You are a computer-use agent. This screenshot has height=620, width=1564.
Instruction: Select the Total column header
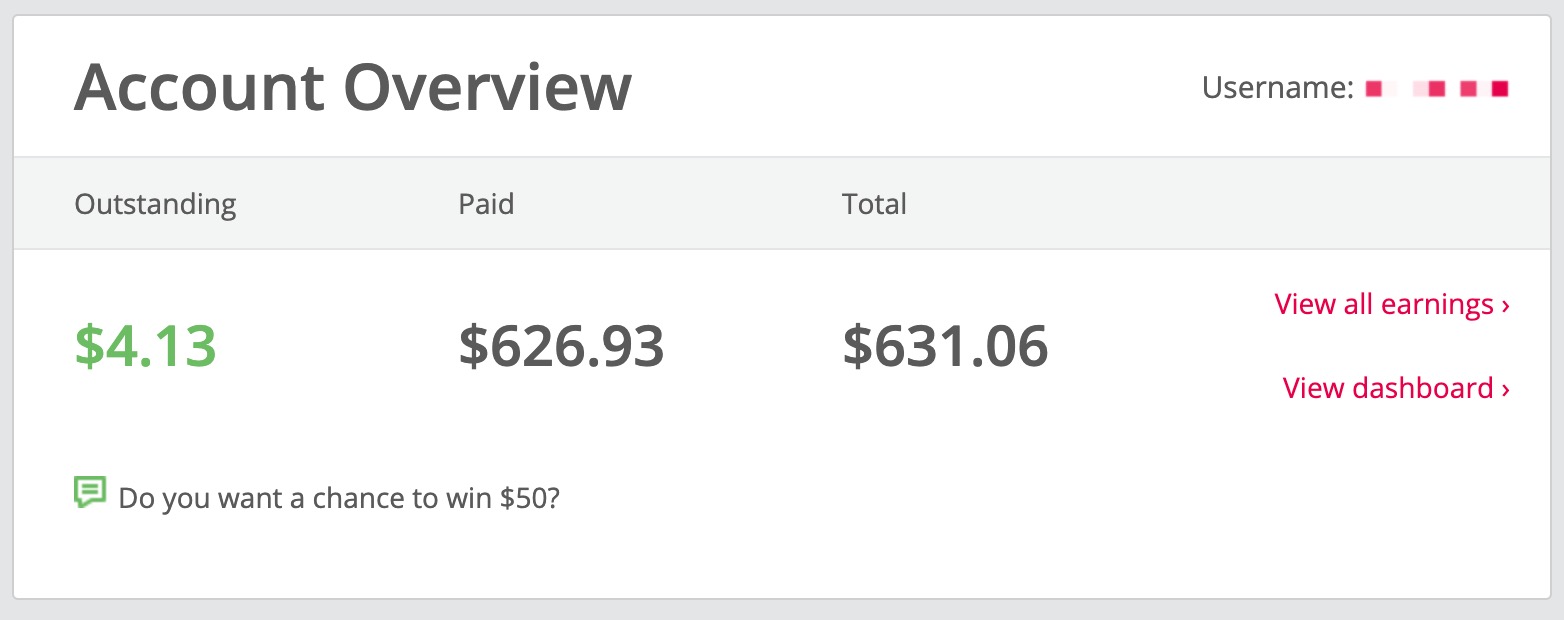874,203
